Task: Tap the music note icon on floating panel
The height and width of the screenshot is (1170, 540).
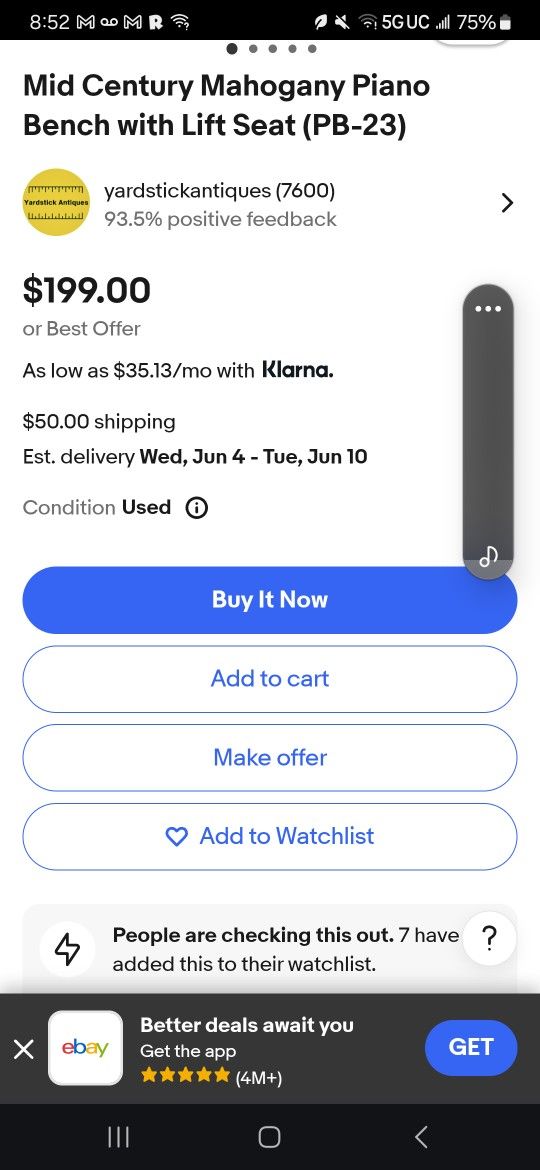Action: click(489, 555)
